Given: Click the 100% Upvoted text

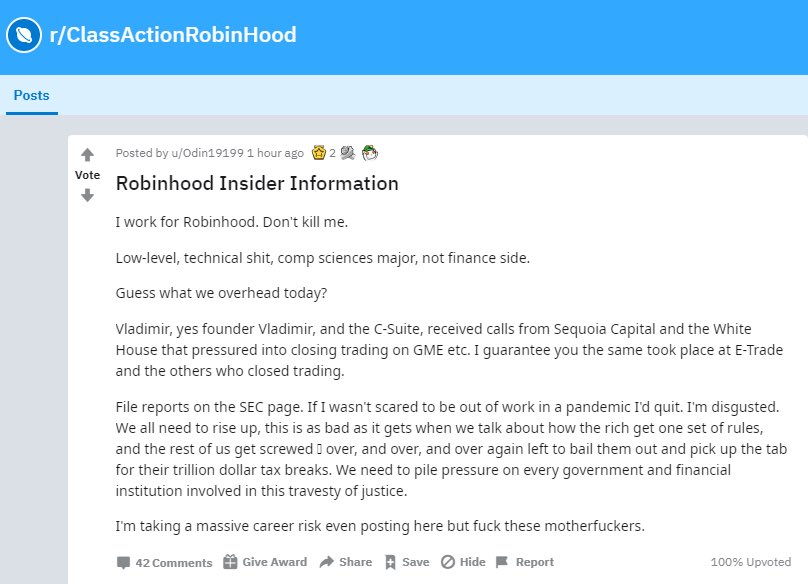Looking at the screenshot, I should [750, 562].
